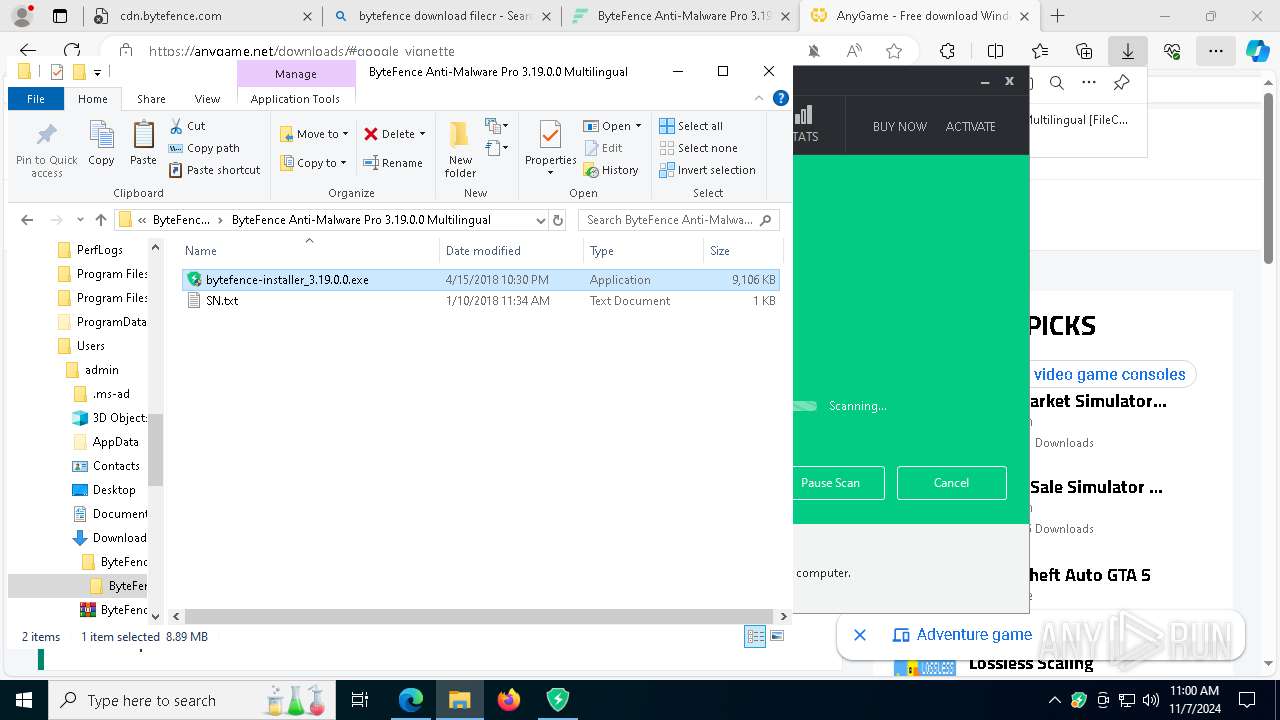This screenshot has width=1280, height=720.
Task: Click the History ribbon button
Action: click(611, 170)
